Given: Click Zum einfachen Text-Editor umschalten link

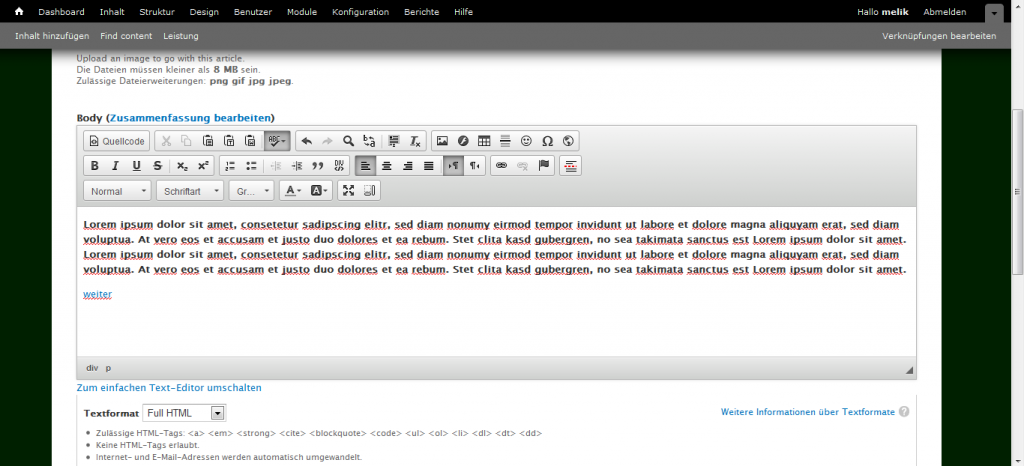Looking at the screenshot, I should coord(169,387).
